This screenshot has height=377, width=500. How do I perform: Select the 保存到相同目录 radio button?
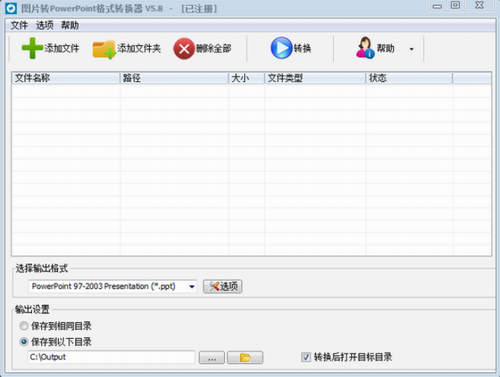click(x=24, y=326)
